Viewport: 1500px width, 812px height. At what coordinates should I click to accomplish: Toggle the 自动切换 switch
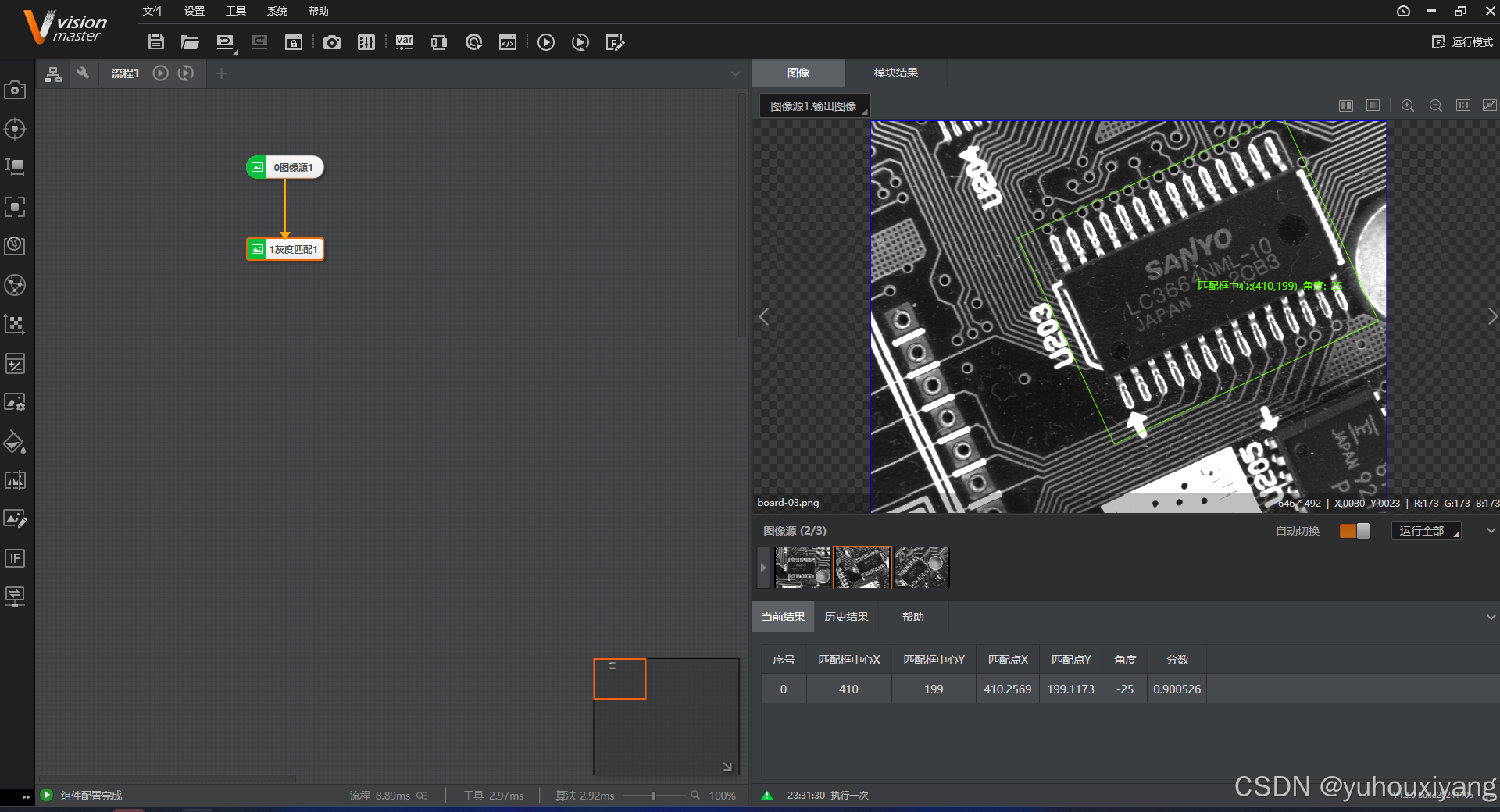[1355, 531]
